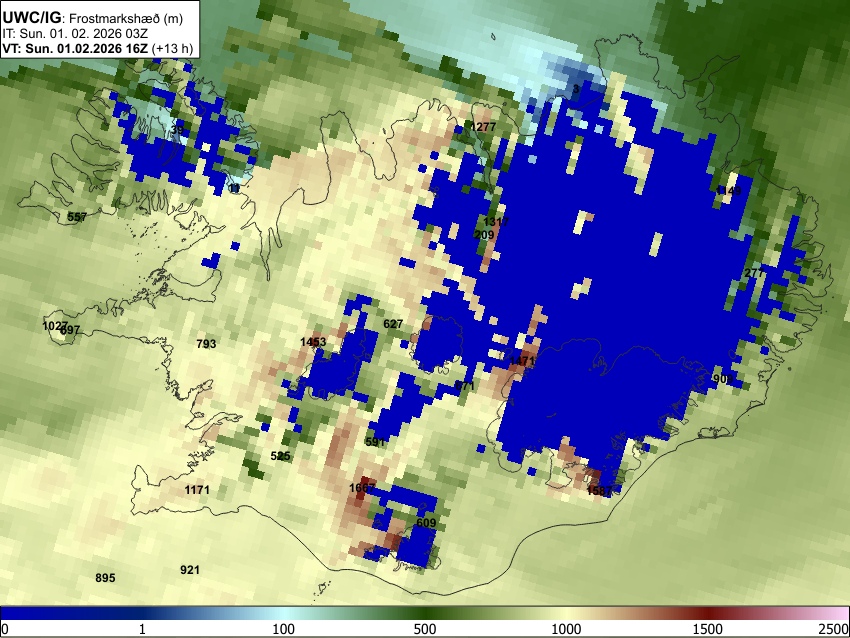Click the dark green section of the color scale
The height and width of the screenshot is (638, 850).
coord(425,613)
